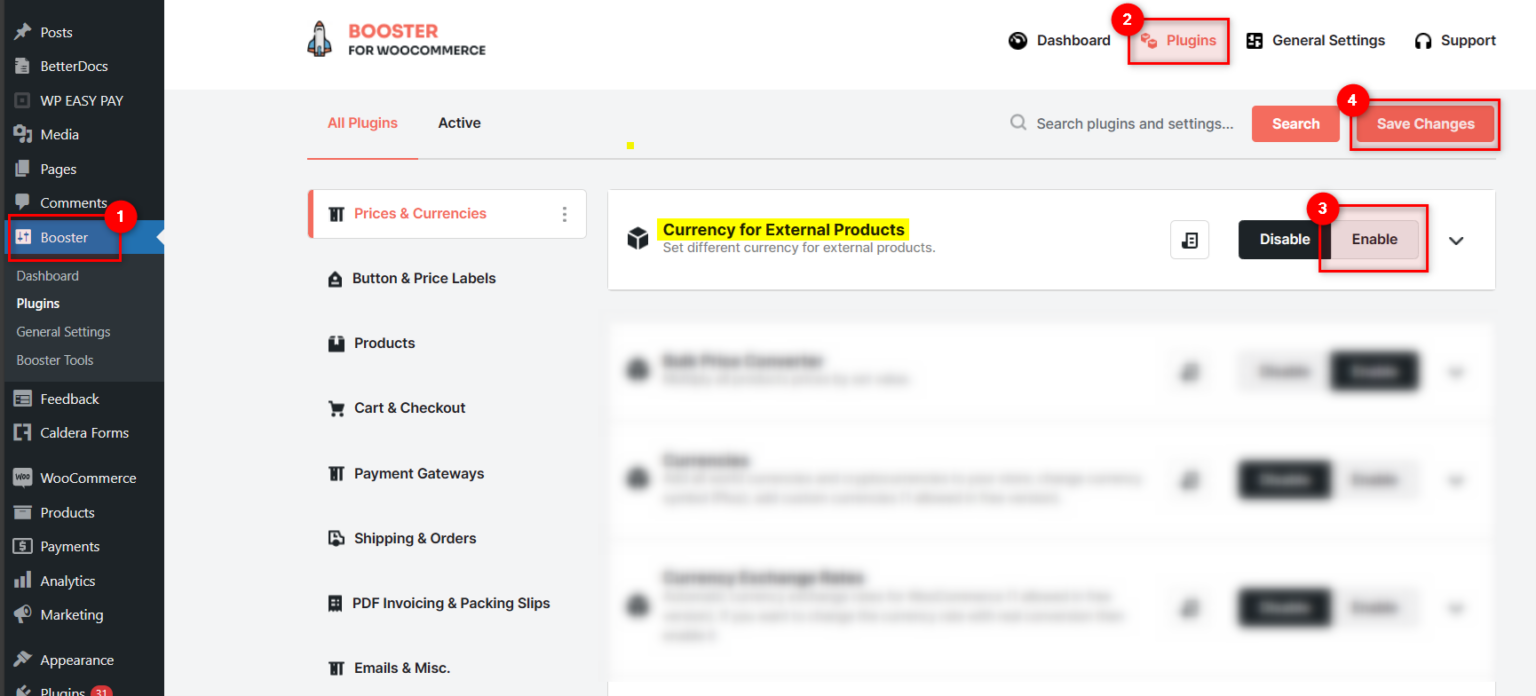Click the search magnifier icon

coord(1018,123)
